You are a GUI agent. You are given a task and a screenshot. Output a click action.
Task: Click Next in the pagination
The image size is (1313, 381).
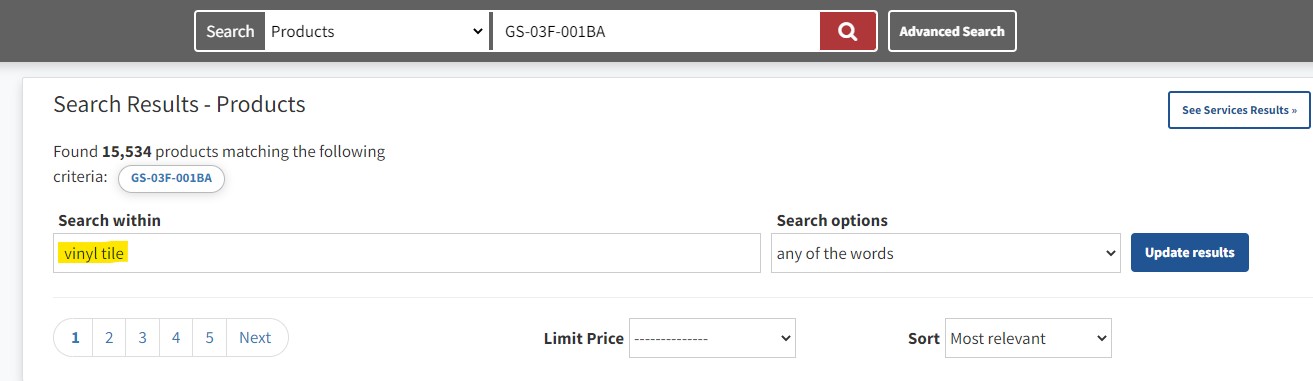tap(255, 338)
